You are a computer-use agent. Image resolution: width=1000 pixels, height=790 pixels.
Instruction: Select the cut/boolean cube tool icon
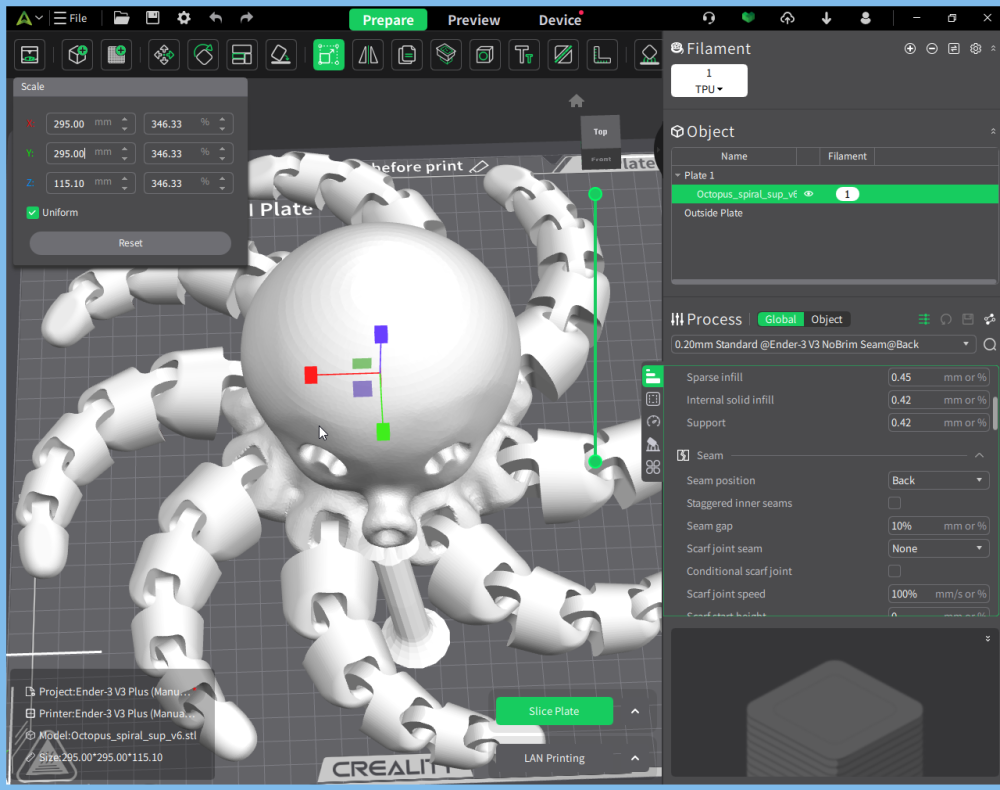[485, 55]
